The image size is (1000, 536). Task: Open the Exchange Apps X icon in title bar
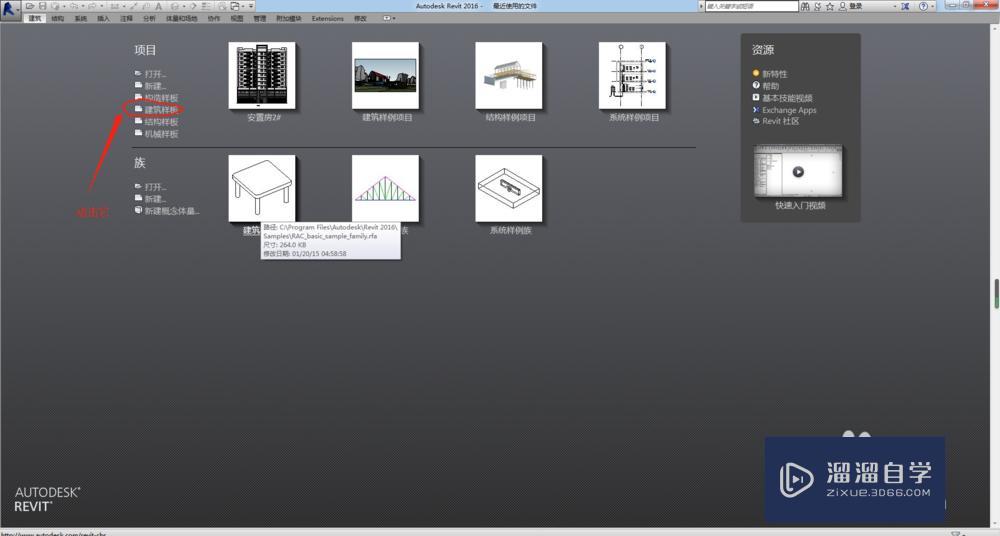[x=905, y=6]
